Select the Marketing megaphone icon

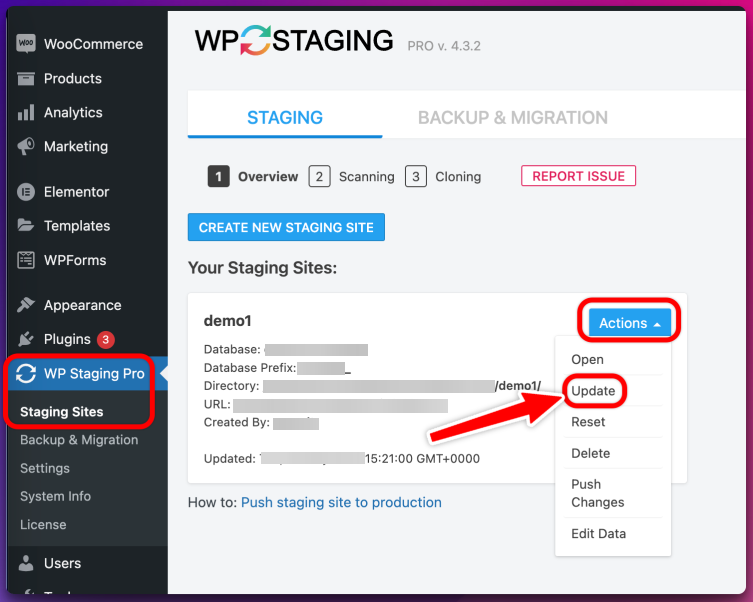point(26,146)
